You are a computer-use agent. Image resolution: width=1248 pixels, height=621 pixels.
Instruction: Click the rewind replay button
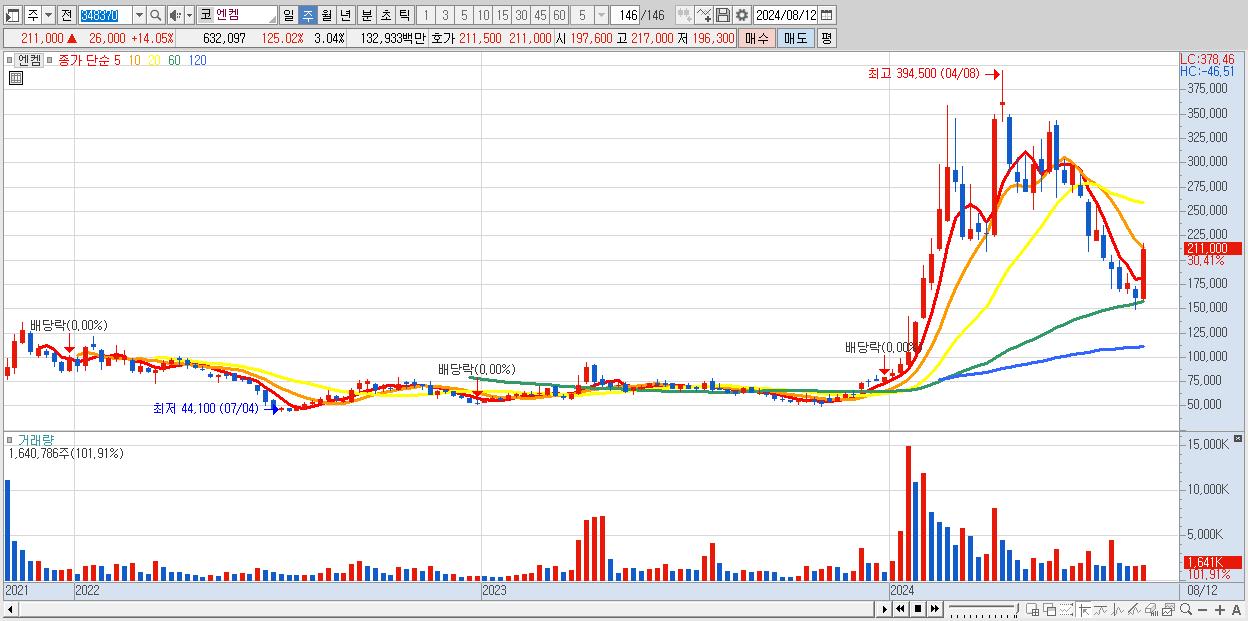click(x=900, y=609)
